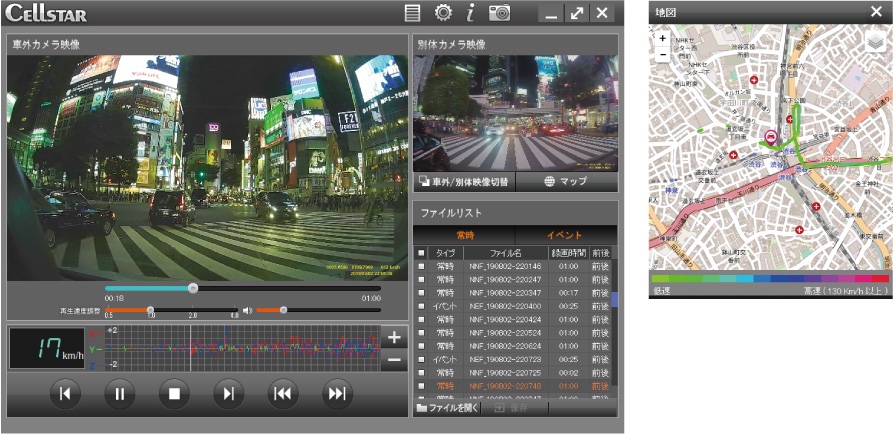
Task: Switch to the 常時 tab
Action: coord(464,235)
